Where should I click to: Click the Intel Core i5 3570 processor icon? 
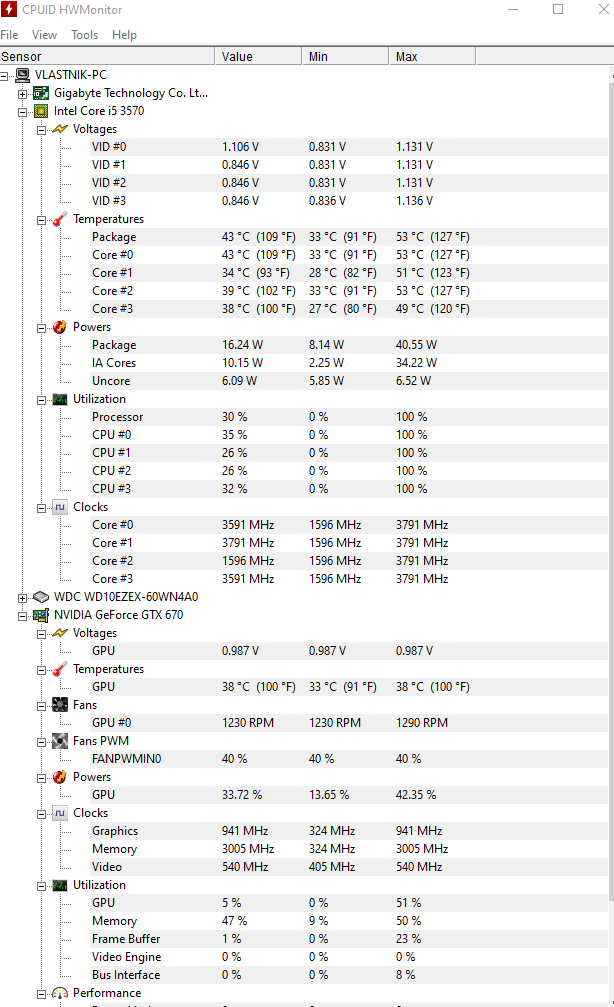click(41, 111)
